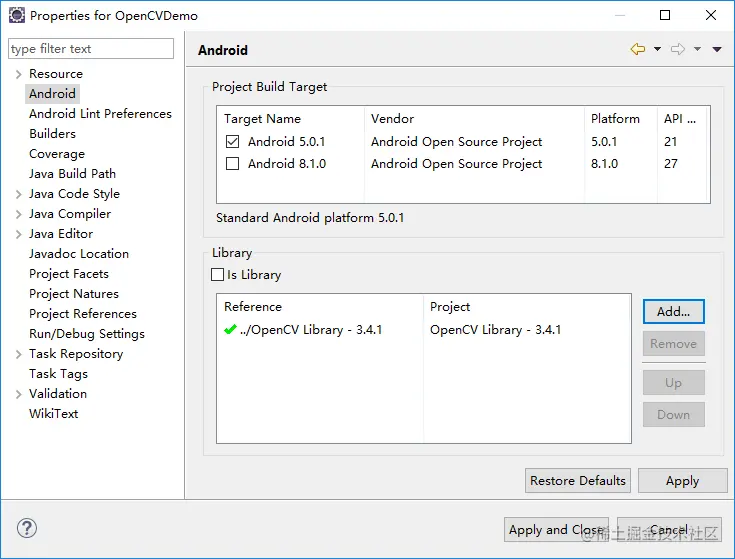Select Android in the properties tree

[52, 94]
